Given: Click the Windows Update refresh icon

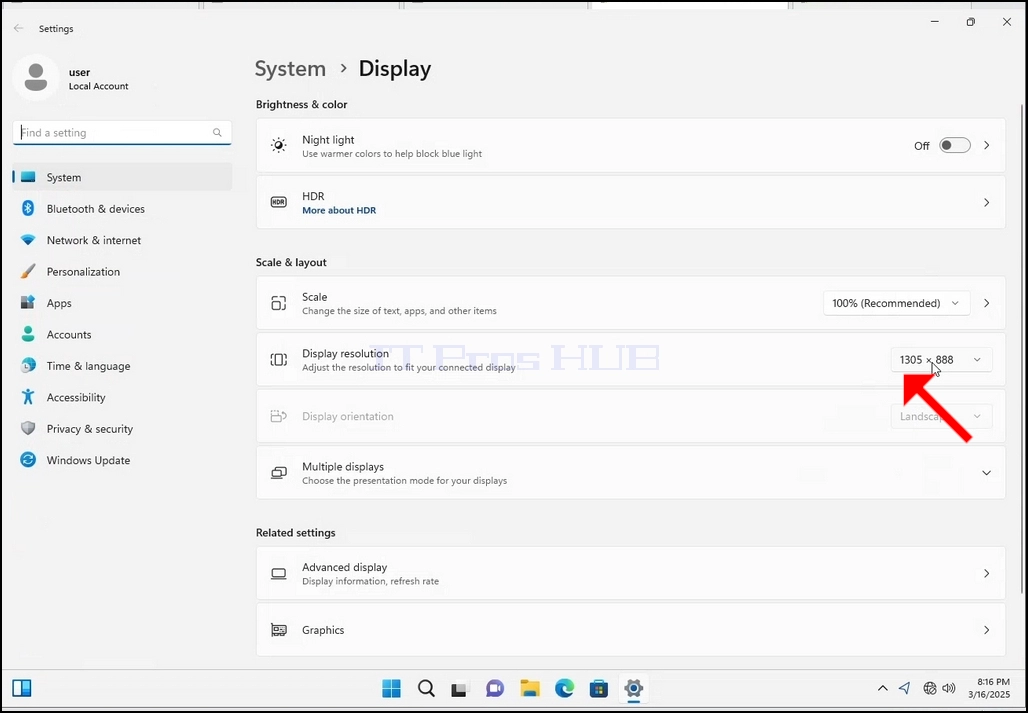Looking at the screenshot, I should pyautogui.click(x=28, y=460).
